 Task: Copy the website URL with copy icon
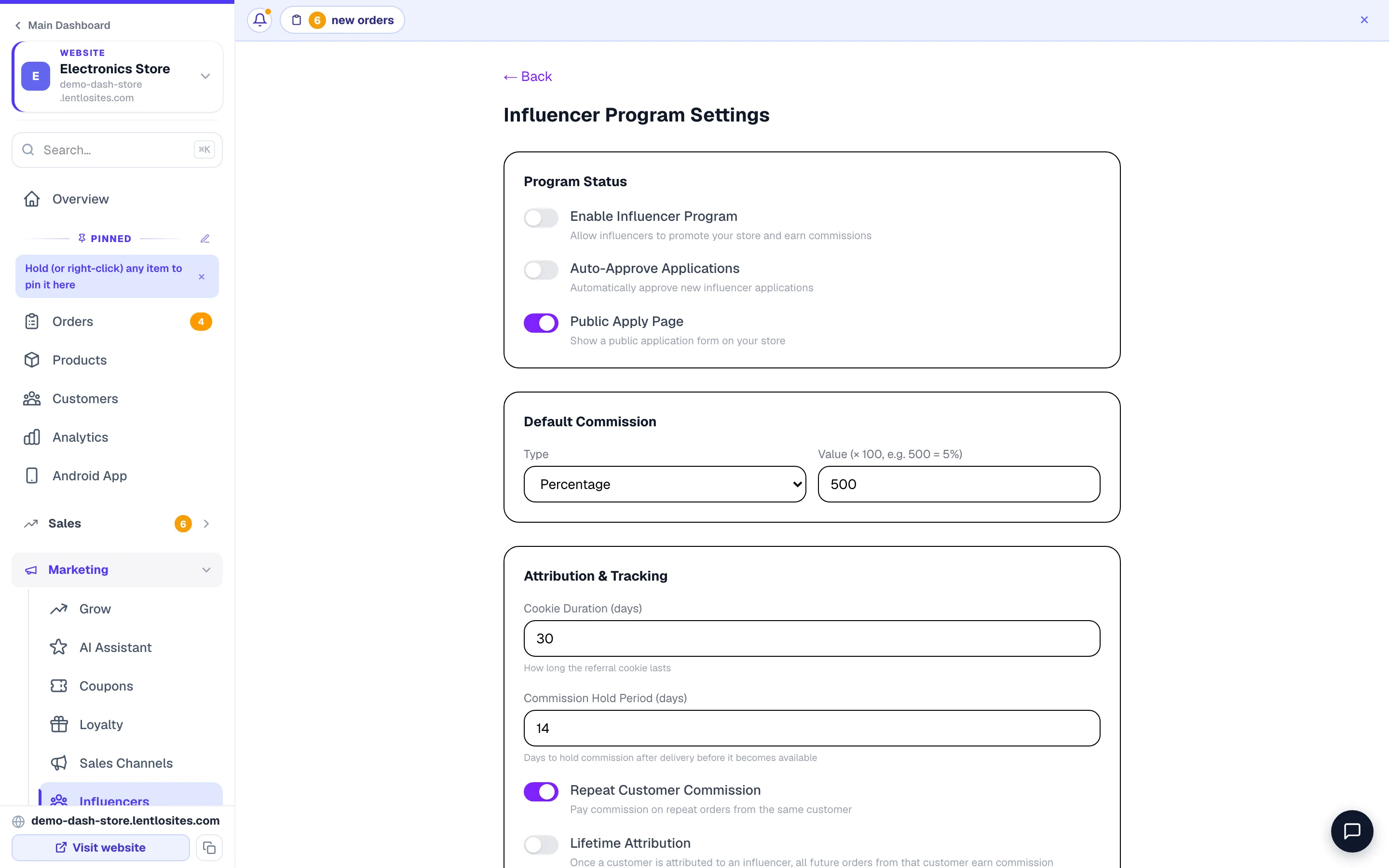pyautogui.click(x=209, y=847)
